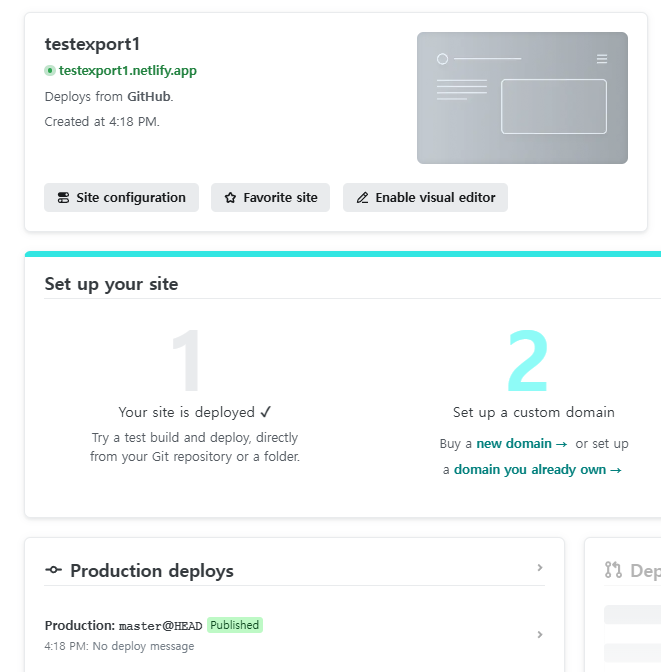Click the pencil icon for visual editor
The image size is (661, 672).
[x=362, y=198]
